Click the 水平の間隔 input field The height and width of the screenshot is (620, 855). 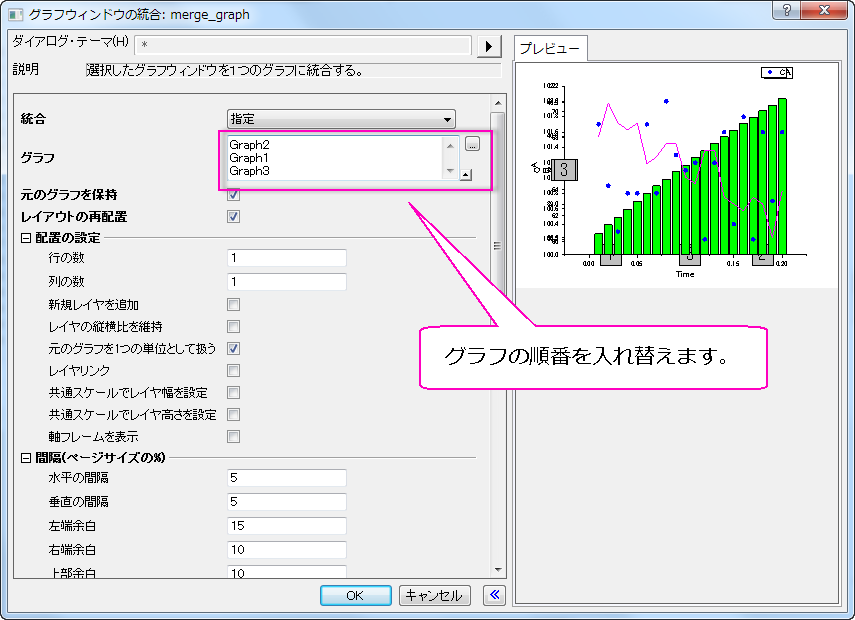(x=287, y=478)
